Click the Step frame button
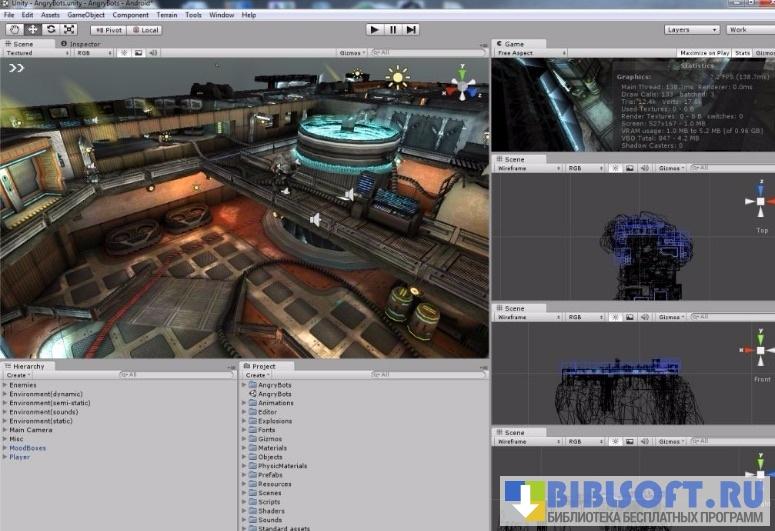This screenshot has width=775, height=531. [x=411, y=30]
